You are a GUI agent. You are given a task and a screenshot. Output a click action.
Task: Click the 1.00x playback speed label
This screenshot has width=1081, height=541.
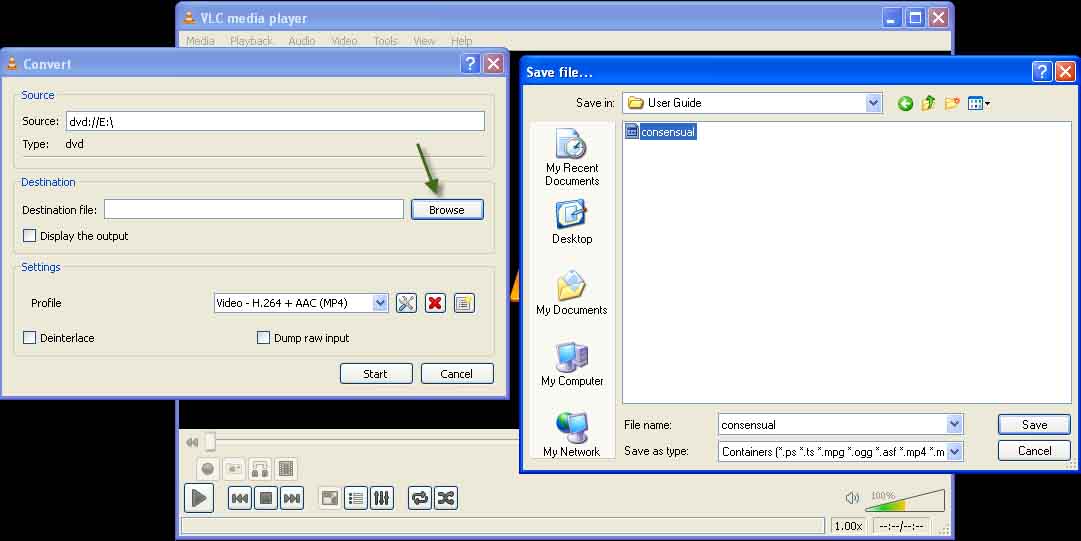848,526
